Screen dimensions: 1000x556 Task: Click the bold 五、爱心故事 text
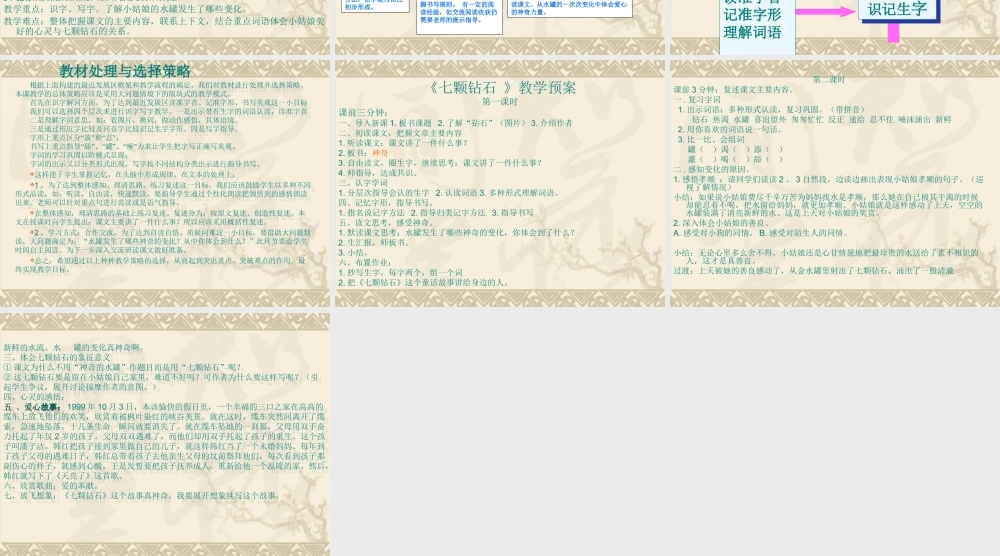32,407
